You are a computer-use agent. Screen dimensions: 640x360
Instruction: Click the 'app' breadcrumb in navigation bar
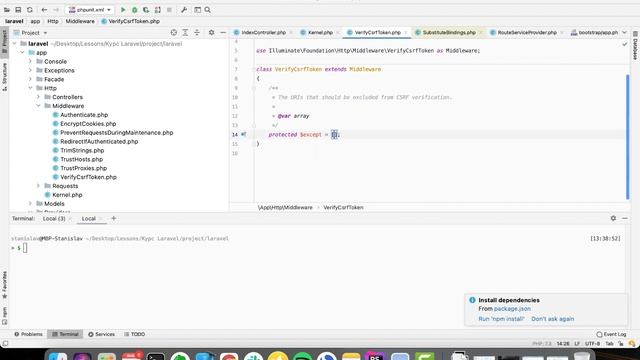pyautogui.click(x=35, y=21)
